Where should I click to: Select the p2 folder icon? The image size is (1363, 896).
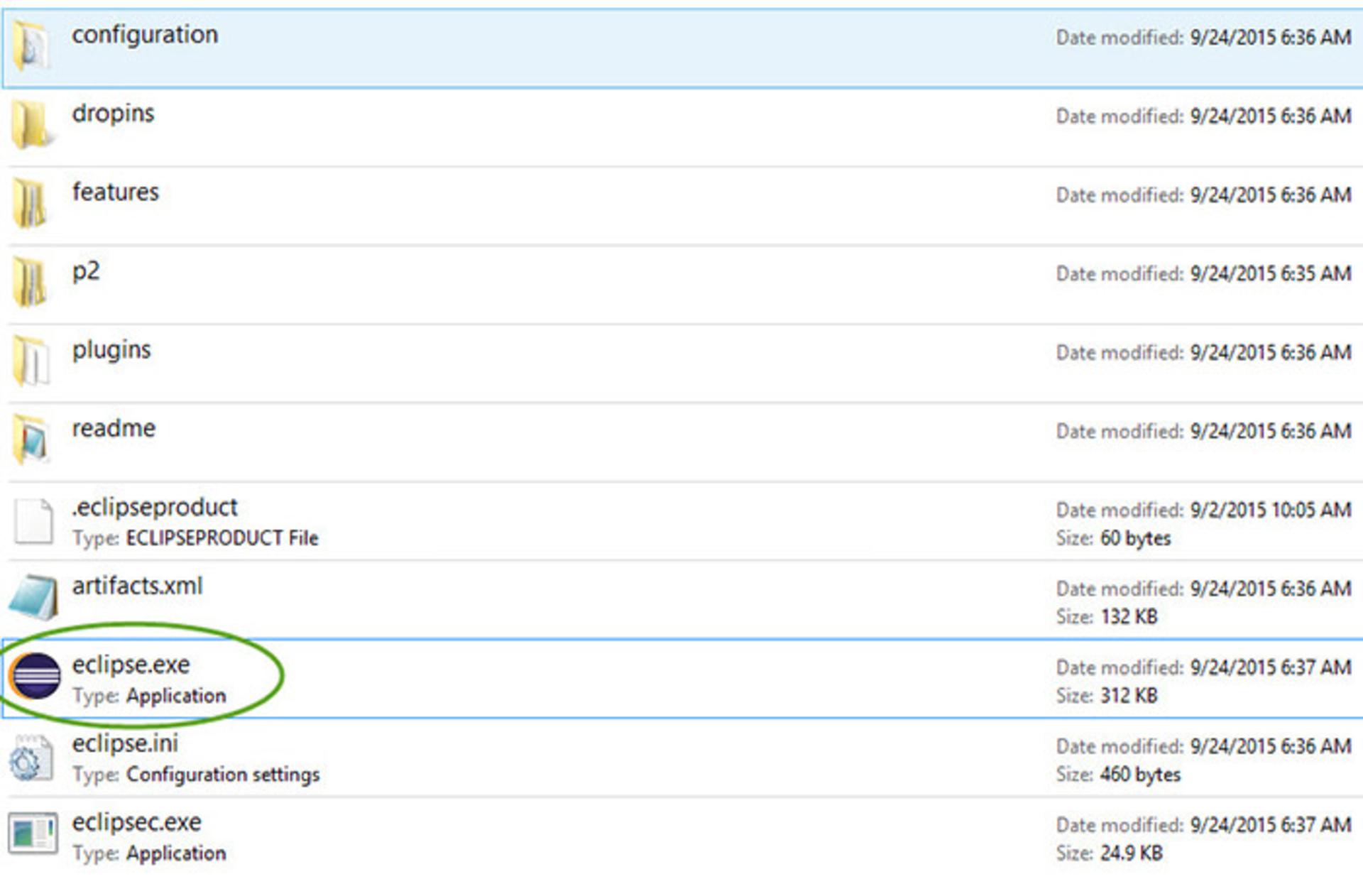[30, 281]
